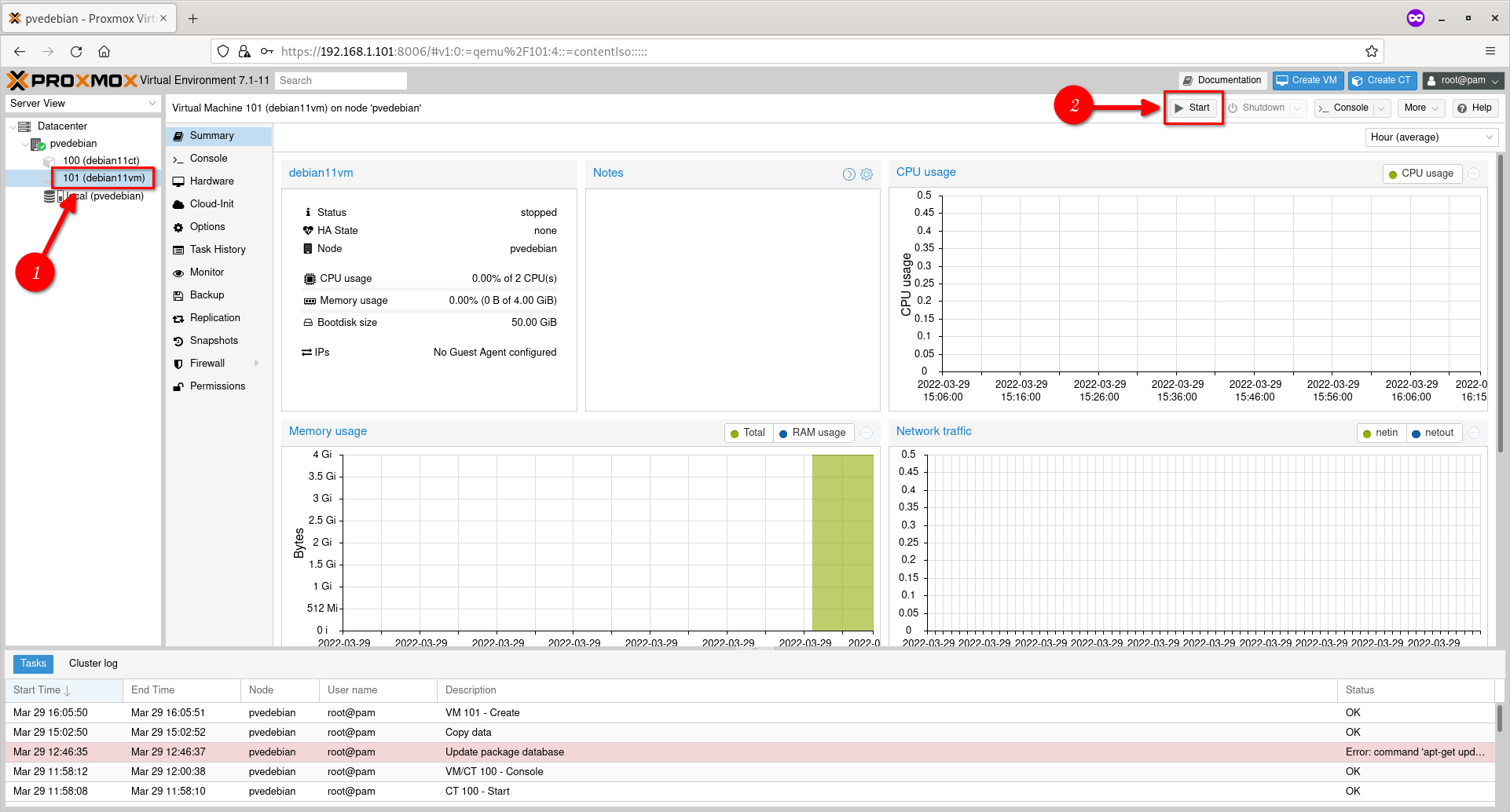Image resolution: width=1510 pixels, height=812 pixels.
Task: Open new browser tab with plus
Action: click(193, 18)
